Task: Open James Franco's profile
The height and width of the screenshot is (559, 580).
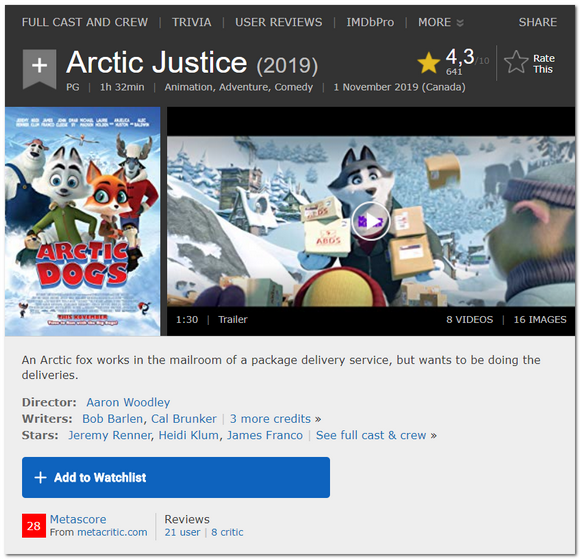Action: click(x=265, y=435)
